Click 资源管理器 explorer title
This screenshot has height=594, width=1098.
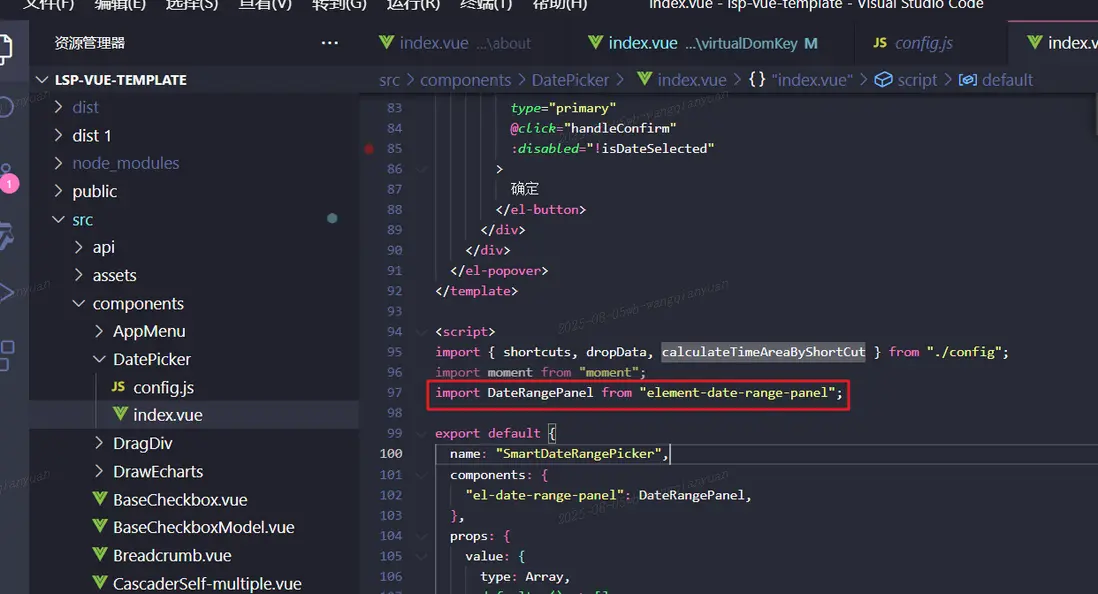tap(90, 43)
